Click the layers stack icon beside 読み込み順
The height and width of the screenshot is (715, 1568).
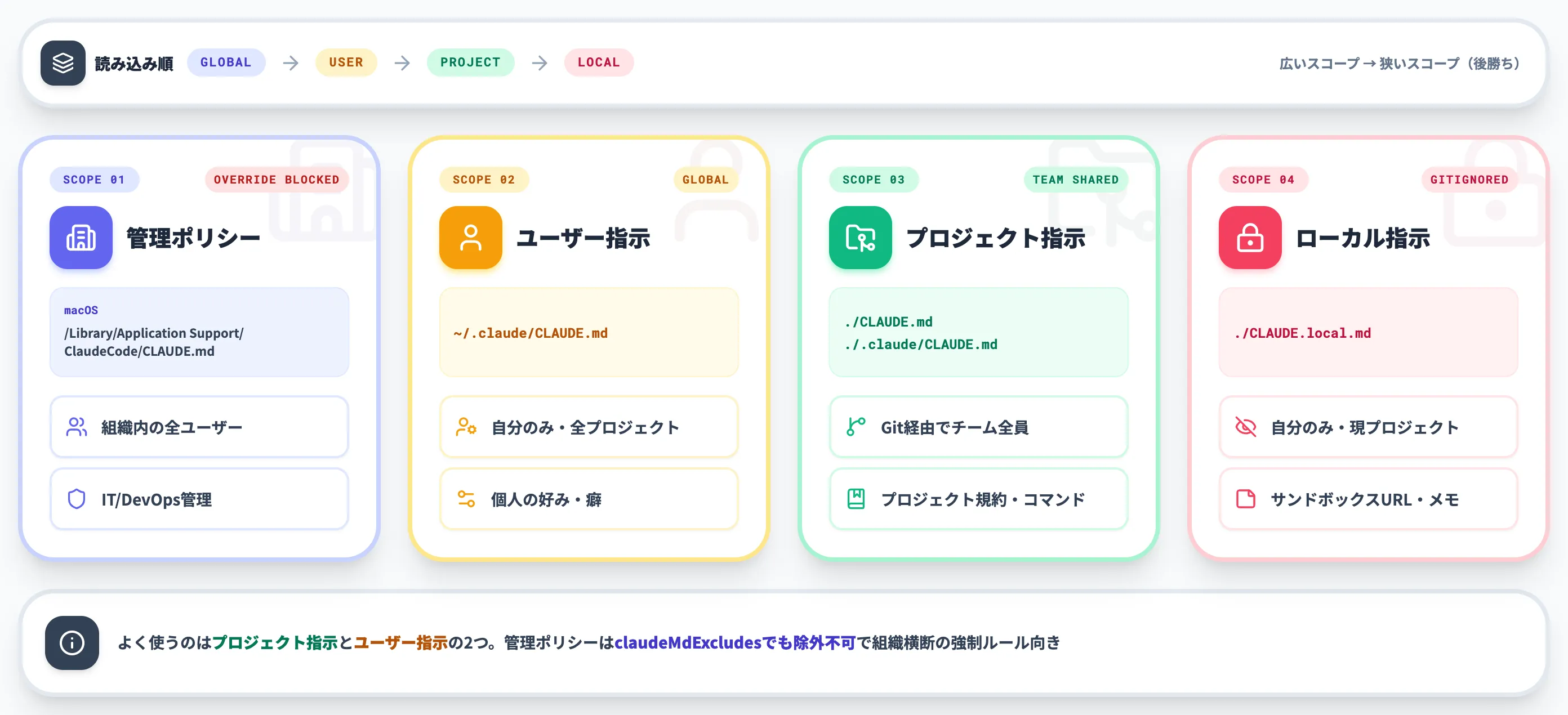point(63,62)
